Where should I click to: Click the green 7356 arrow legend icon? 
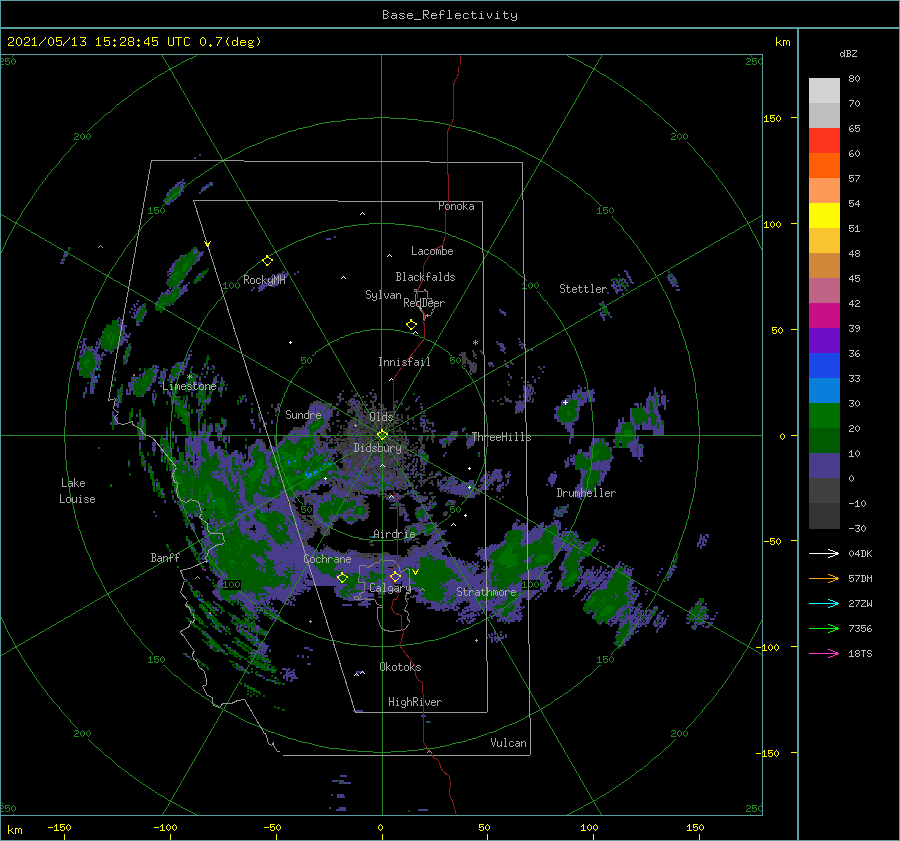click(824, 629)
